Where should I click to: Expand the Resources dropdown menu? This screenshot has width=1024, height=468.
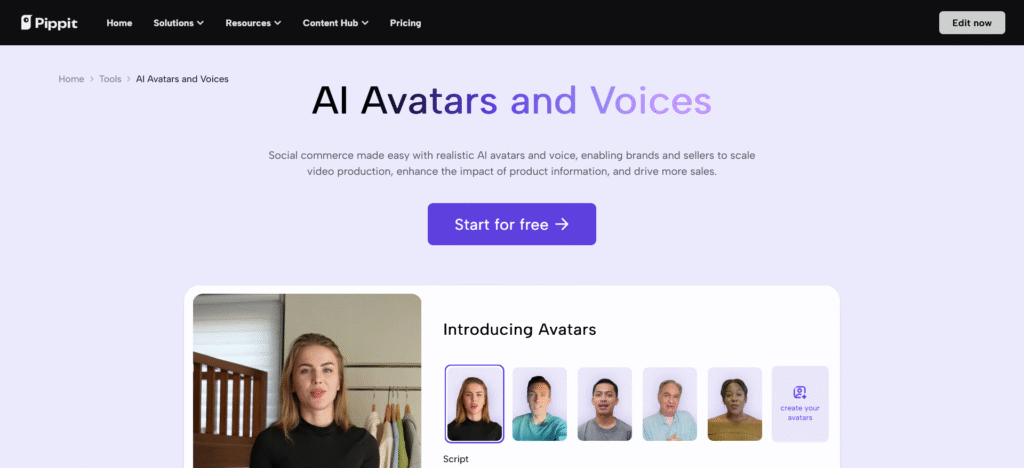[x=253, y=23]
